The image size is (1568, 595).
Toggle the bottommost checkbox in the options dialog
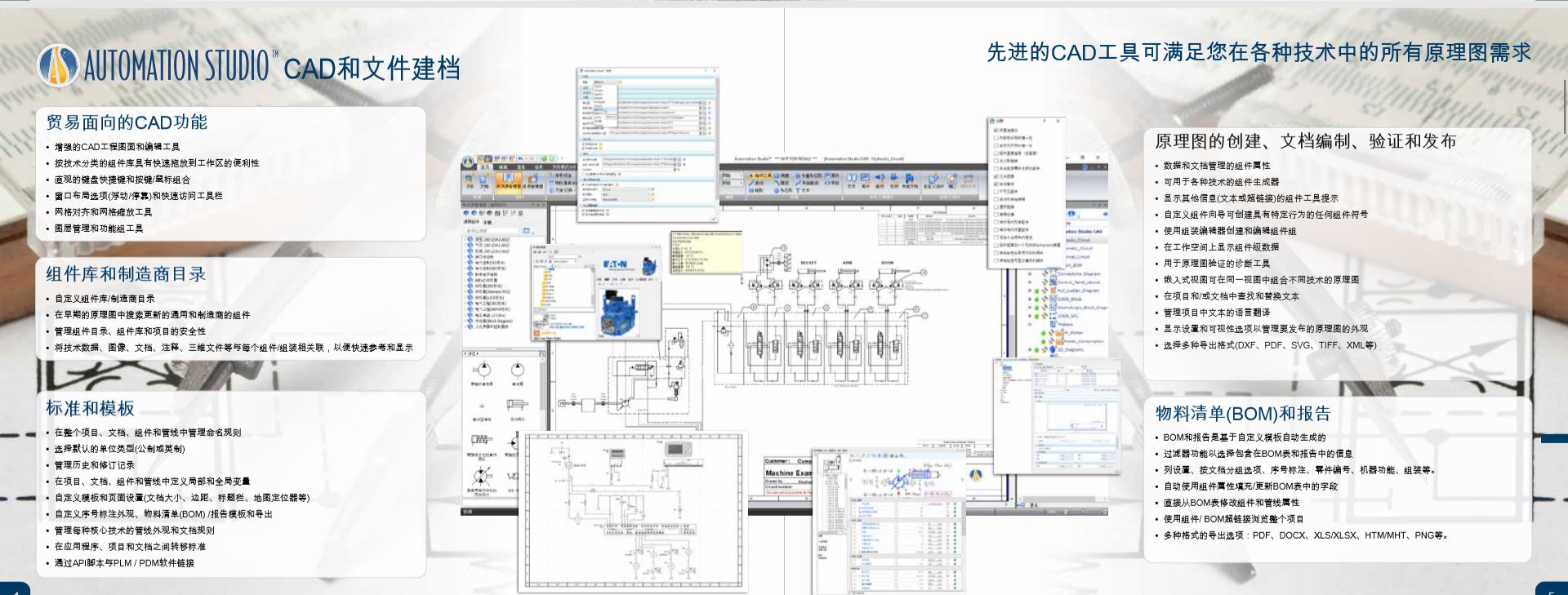pyautogui.click(x=996, y=260)
